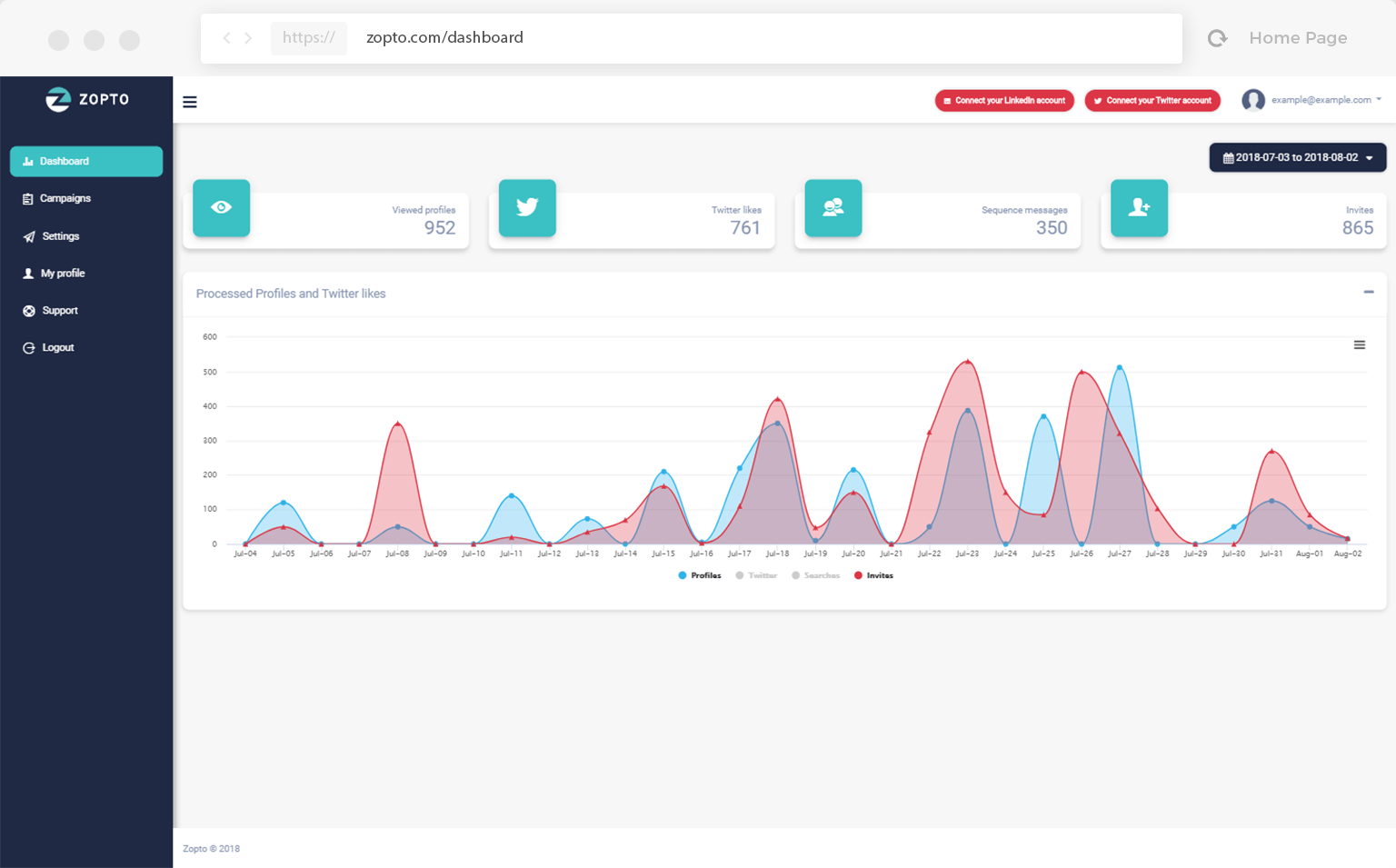This screenshot has height=868, width=1396.
Task: Toggle Profiles series in chart legend
Action: (700, 575)
